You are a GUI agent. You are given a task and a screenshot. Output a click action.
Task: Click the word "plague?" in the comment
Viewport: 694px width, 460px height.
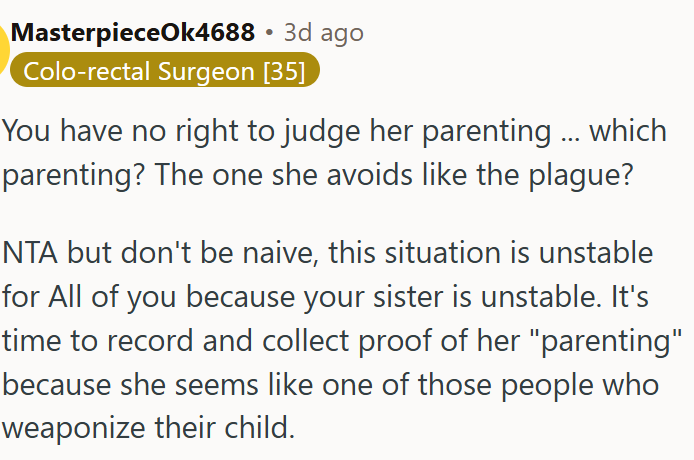click(581, 175)
